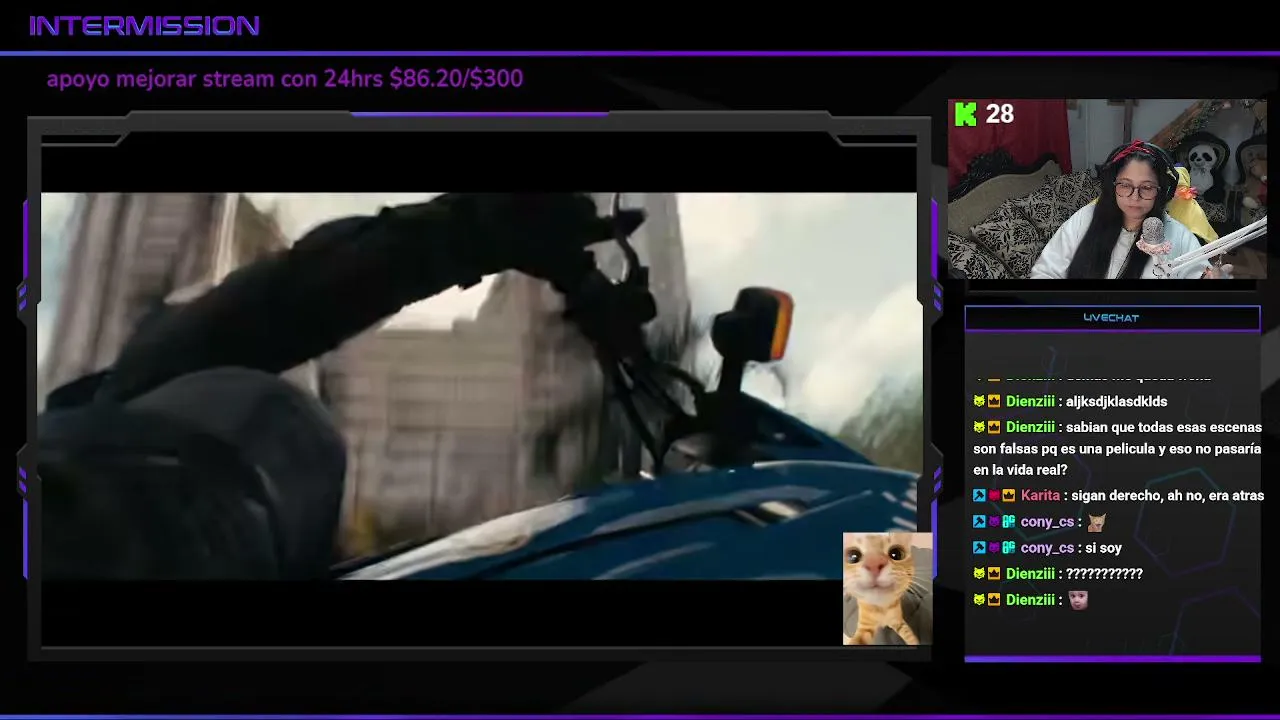Click the LIVECHAT panel header

1112,318
